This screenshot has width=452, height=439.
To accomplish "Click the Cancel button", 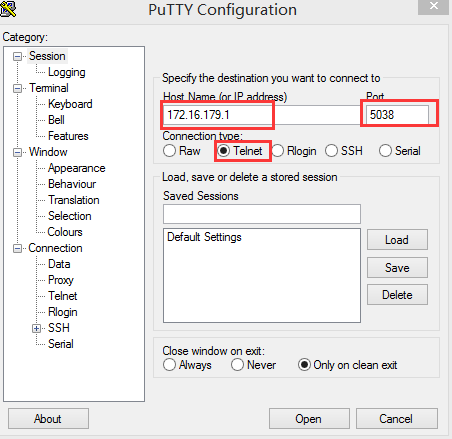I will point(396,419).
